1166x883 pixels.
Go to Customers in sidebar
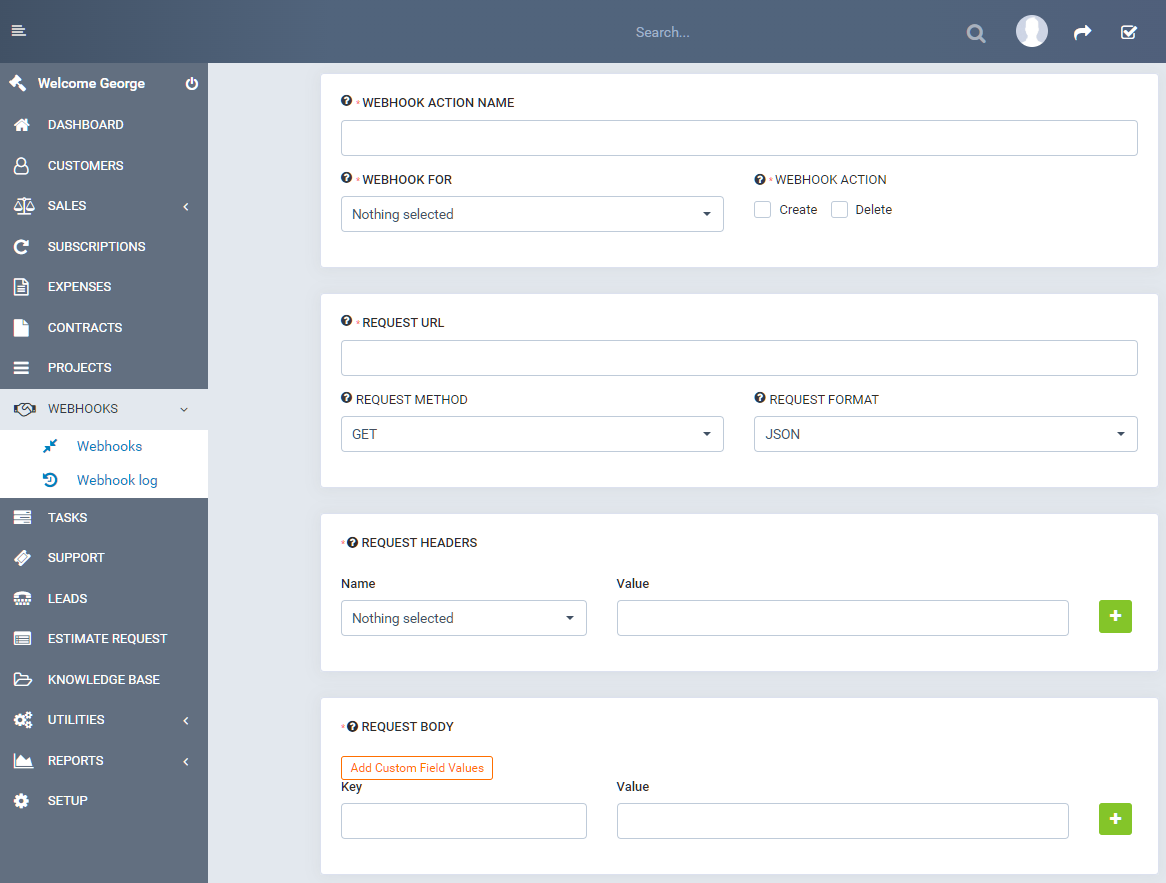[x=85, y=166]
